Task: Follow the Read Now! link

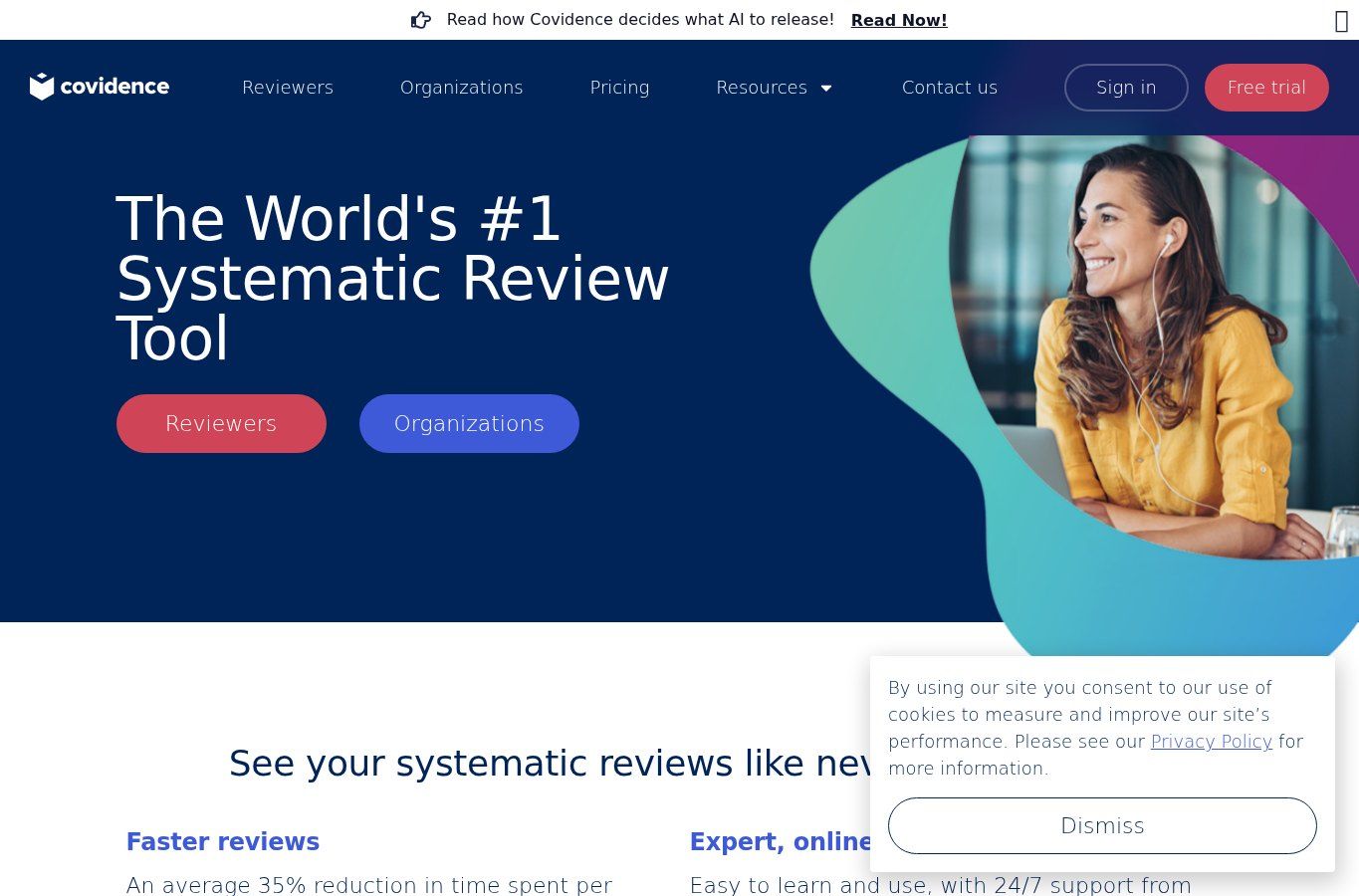Action: [899, 20]
